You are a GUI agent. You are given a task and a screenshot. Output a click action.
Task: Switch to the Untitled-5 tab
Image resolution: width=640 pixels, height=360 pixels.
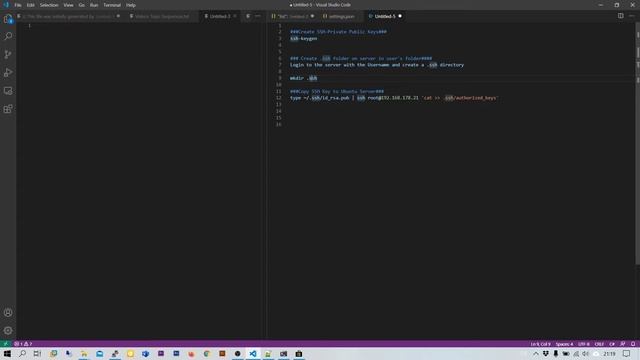click(384, 16)
